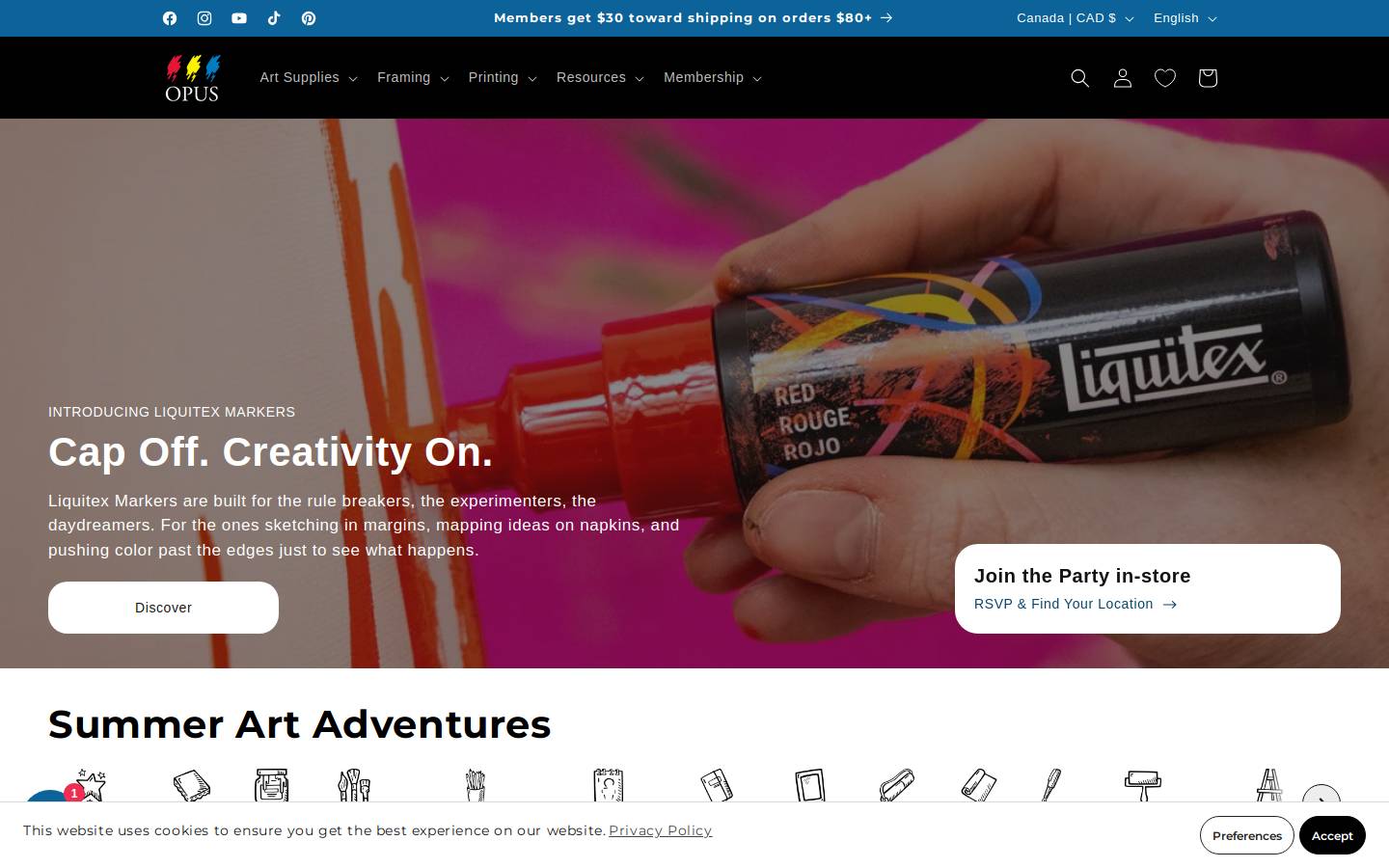The image size is (1389, 868).
Task: Click the Cap Off. Creativity On. headline
Action: click(x=270, y=451)
